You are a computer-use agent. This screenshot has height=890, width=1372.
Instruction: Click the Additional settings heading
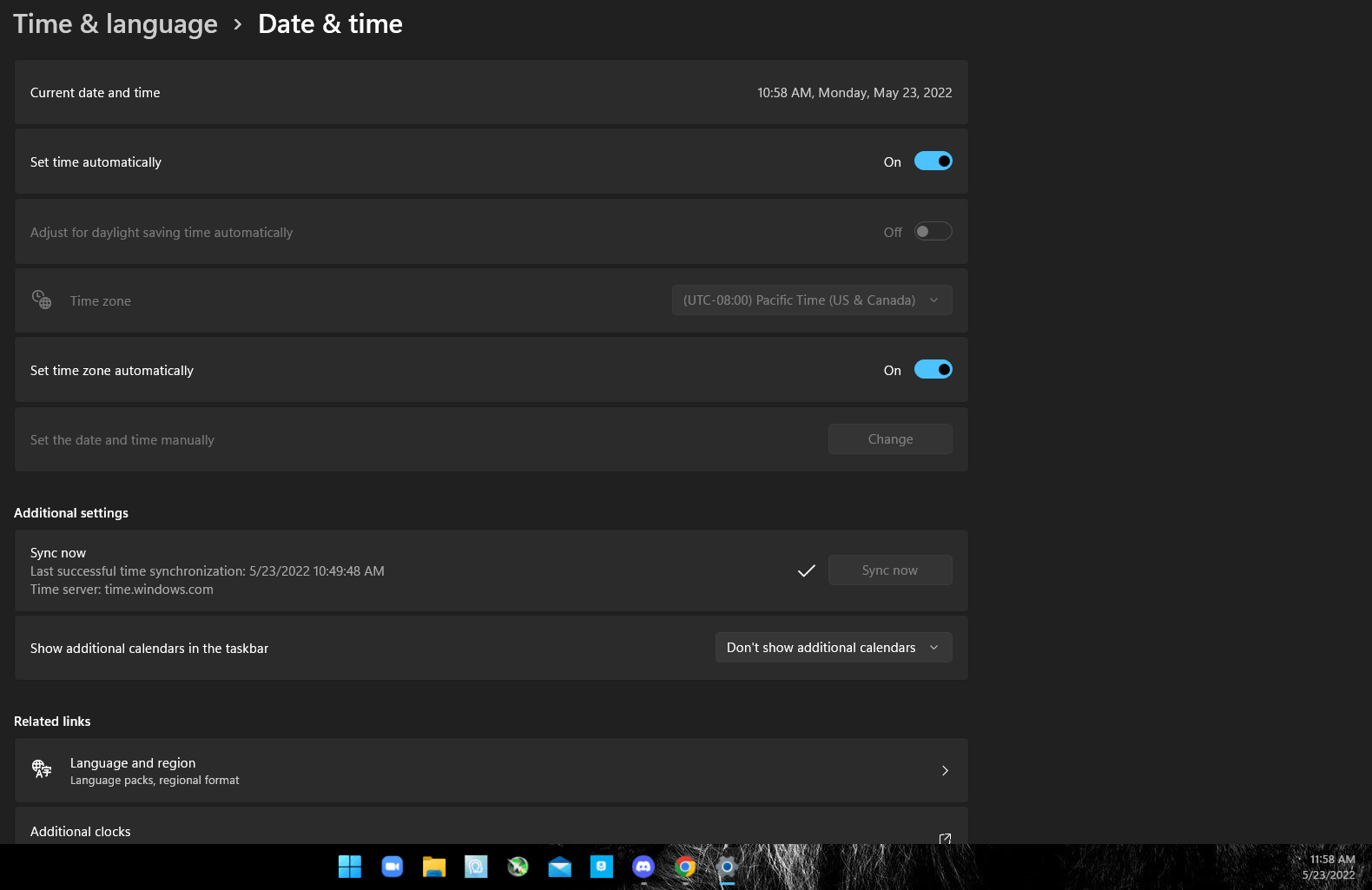coord(71,513)
